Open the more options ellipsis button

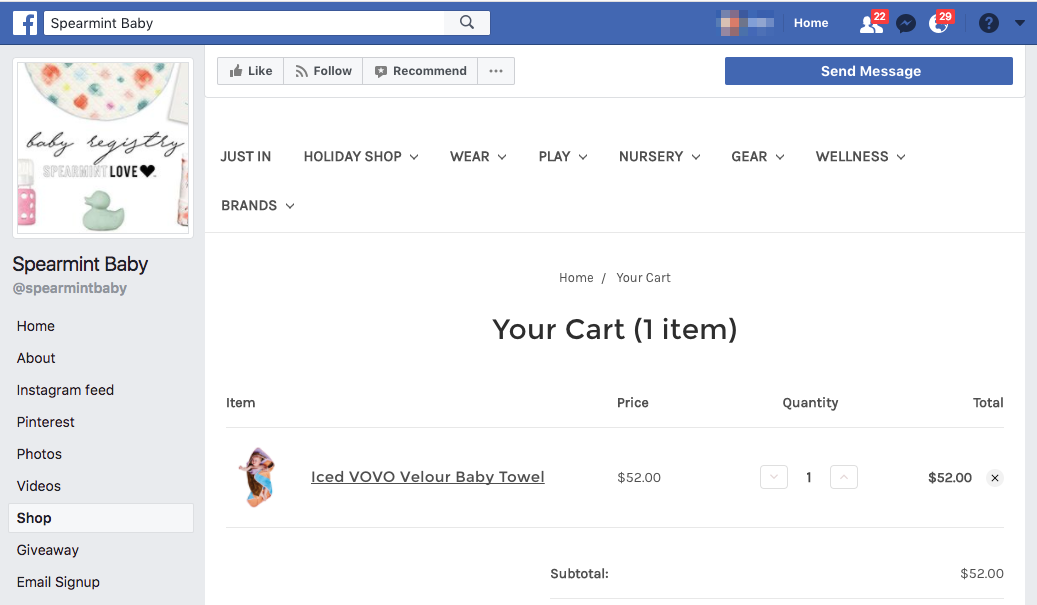point(496,71)
